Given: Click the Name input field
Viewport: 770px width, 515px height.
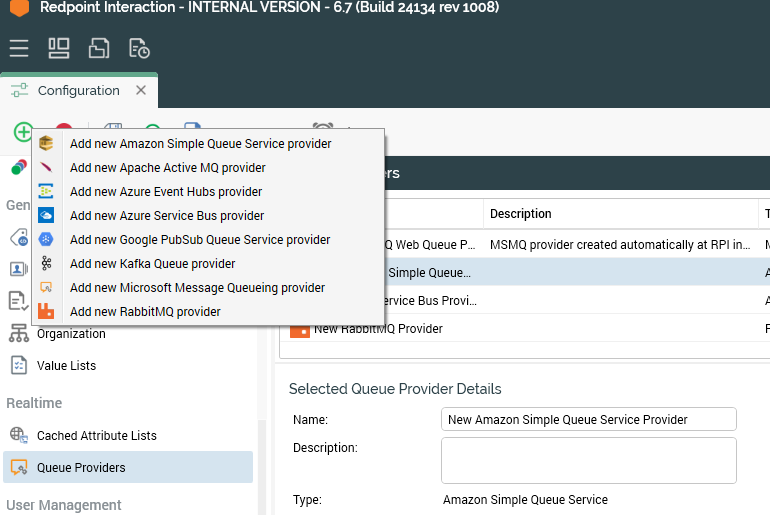Looking at the screenshot, I should pos(588,420).
